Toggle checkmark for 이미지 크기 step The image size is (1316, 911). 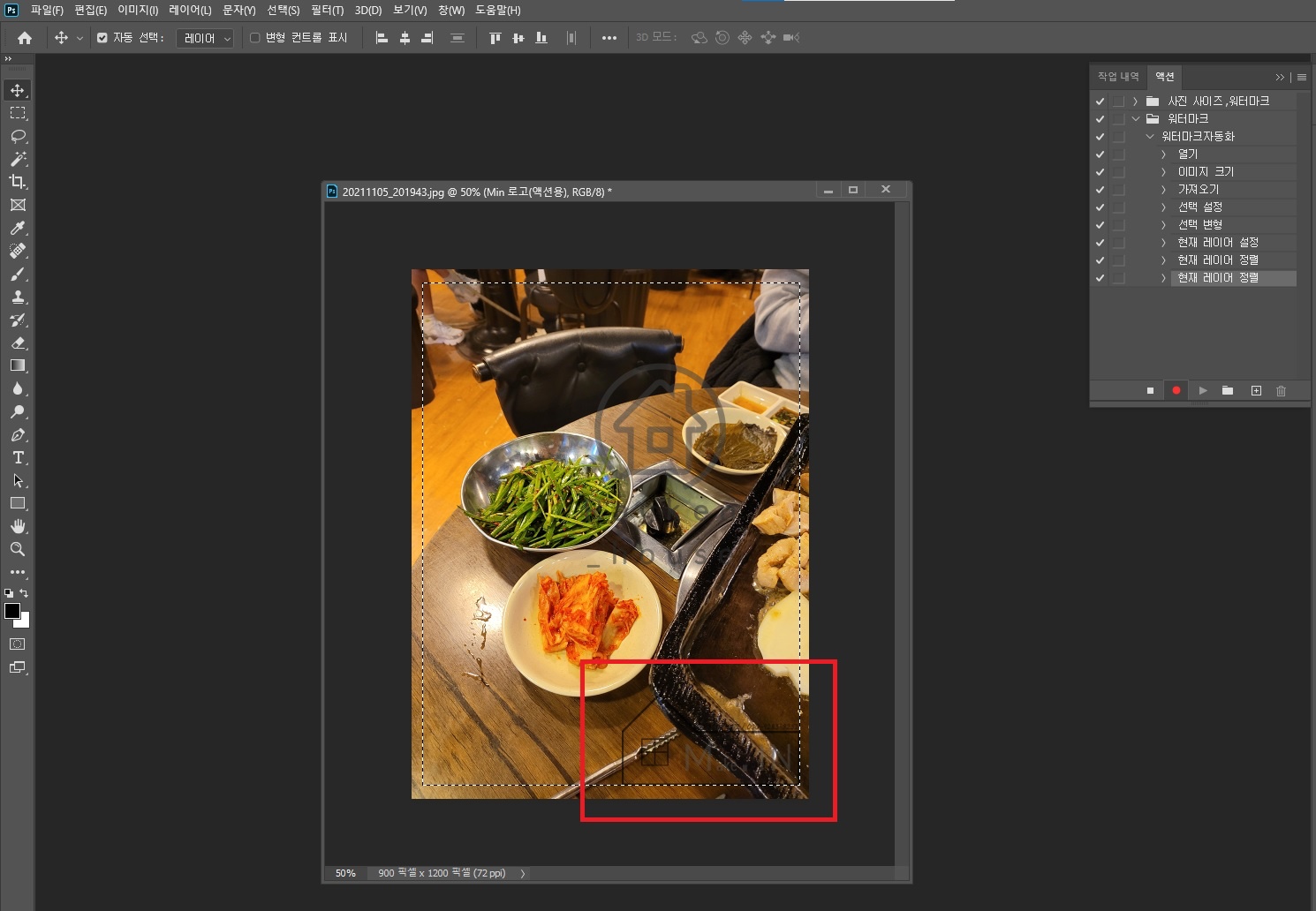1100,172
